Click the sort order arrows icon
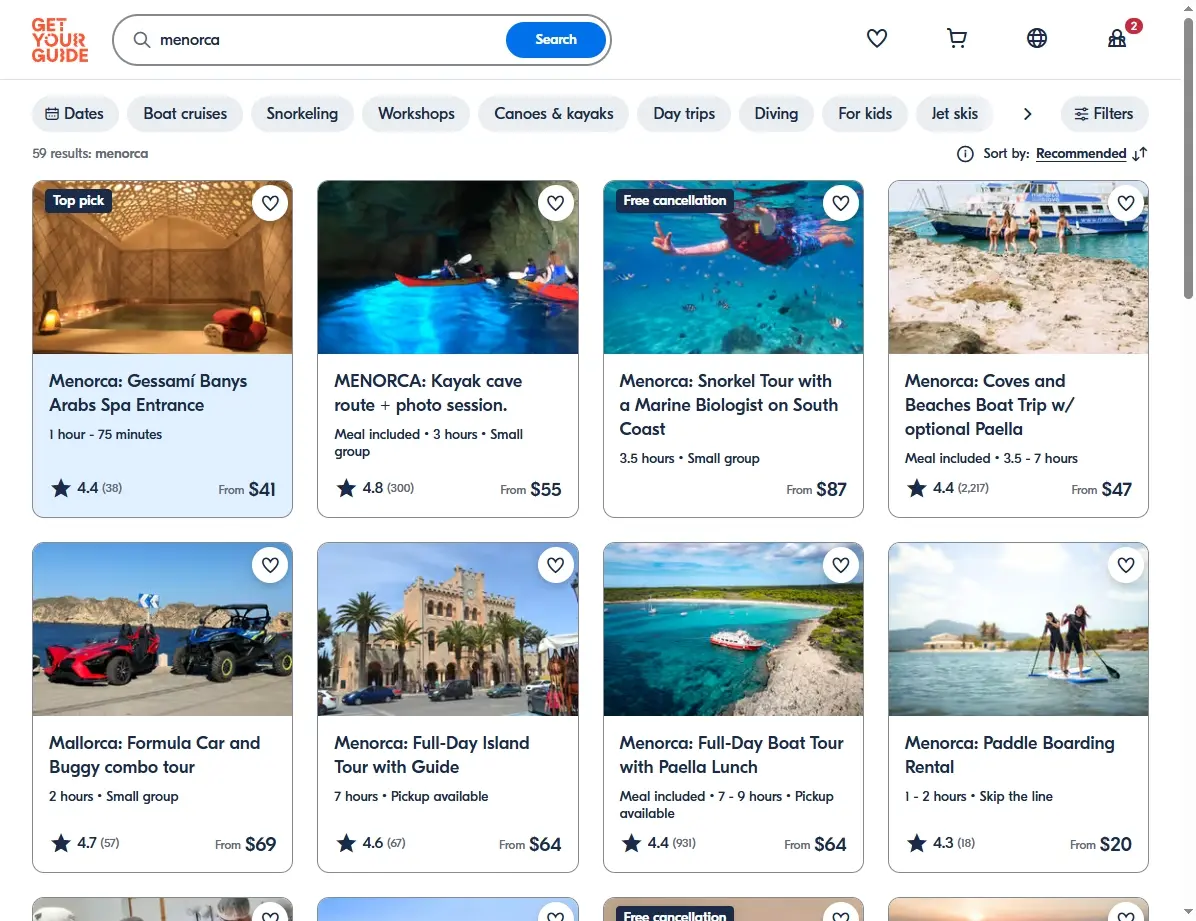Screen dimensions: 1196x921 (x=1140, y=154)
